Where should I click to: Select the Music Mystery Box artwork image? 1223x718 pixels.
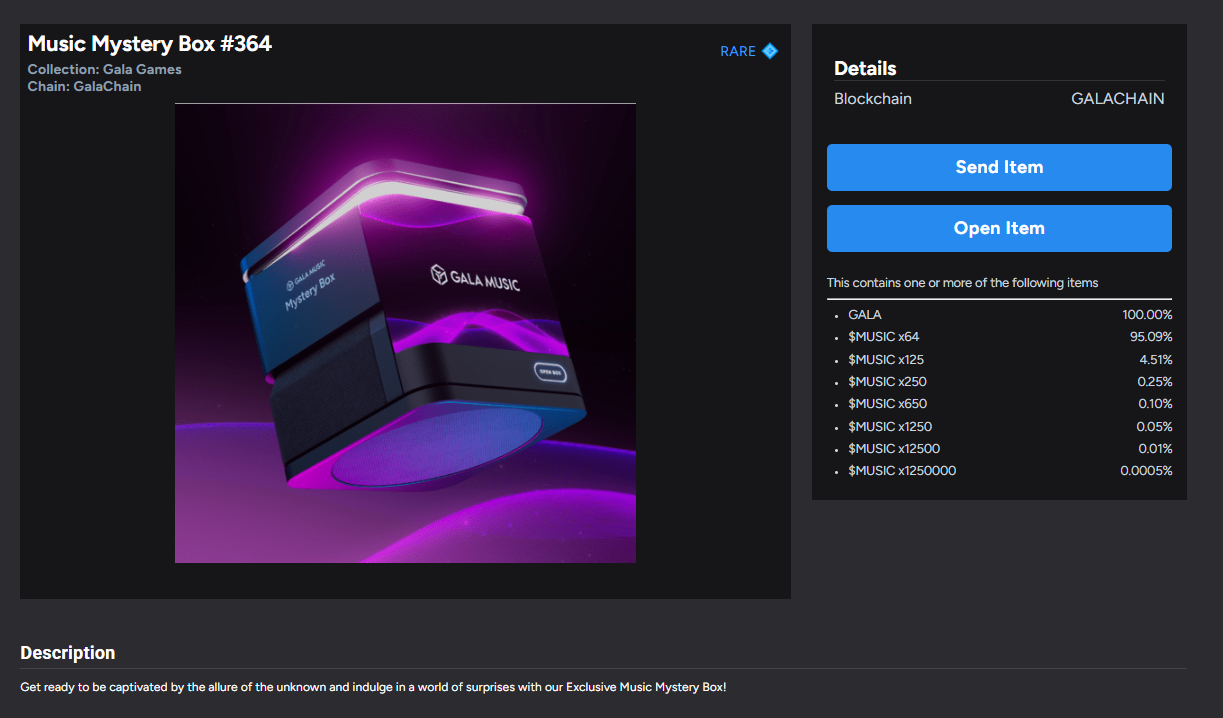pyautogui.click(x=405, y=333)
